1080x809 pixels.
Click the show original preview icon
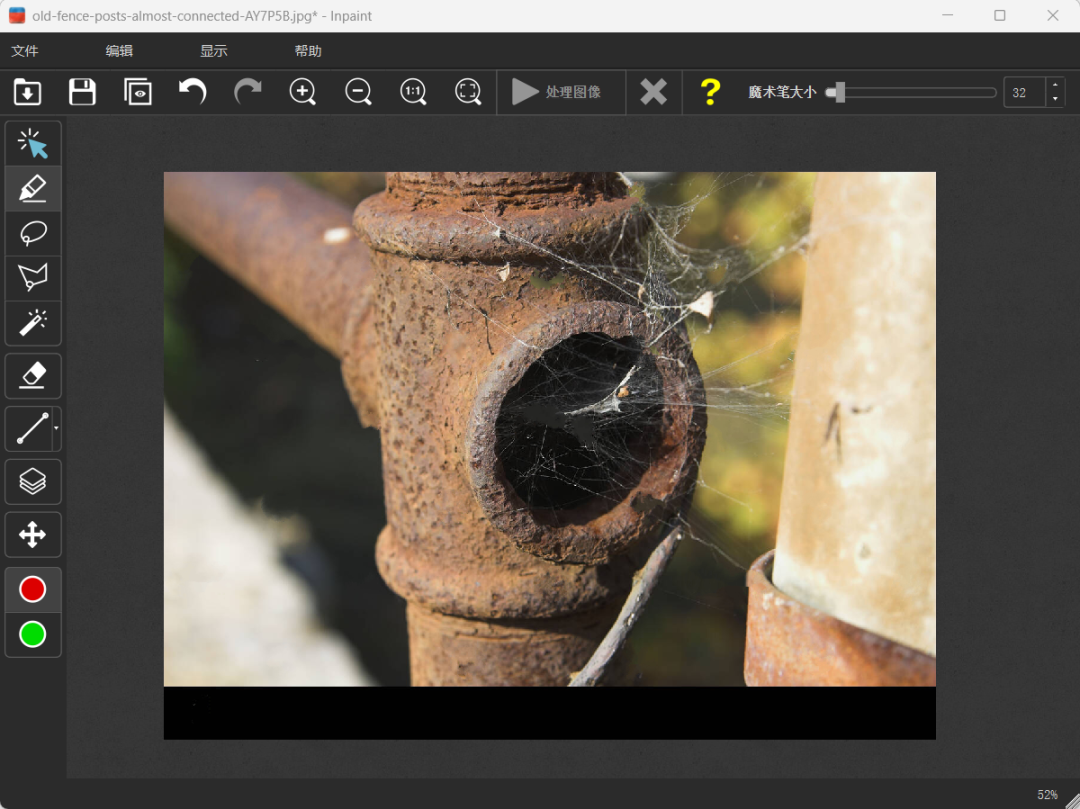point(137,92)
